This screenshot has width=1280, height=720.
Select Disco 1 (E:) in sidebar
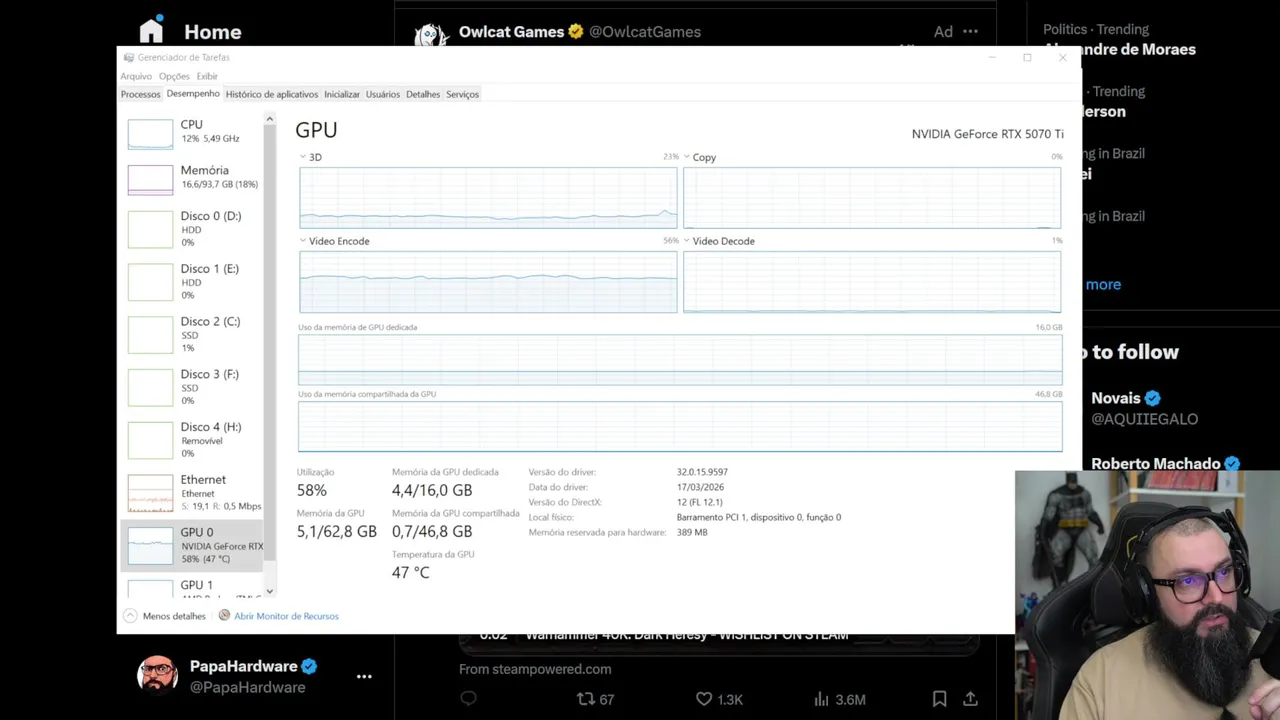193,281
